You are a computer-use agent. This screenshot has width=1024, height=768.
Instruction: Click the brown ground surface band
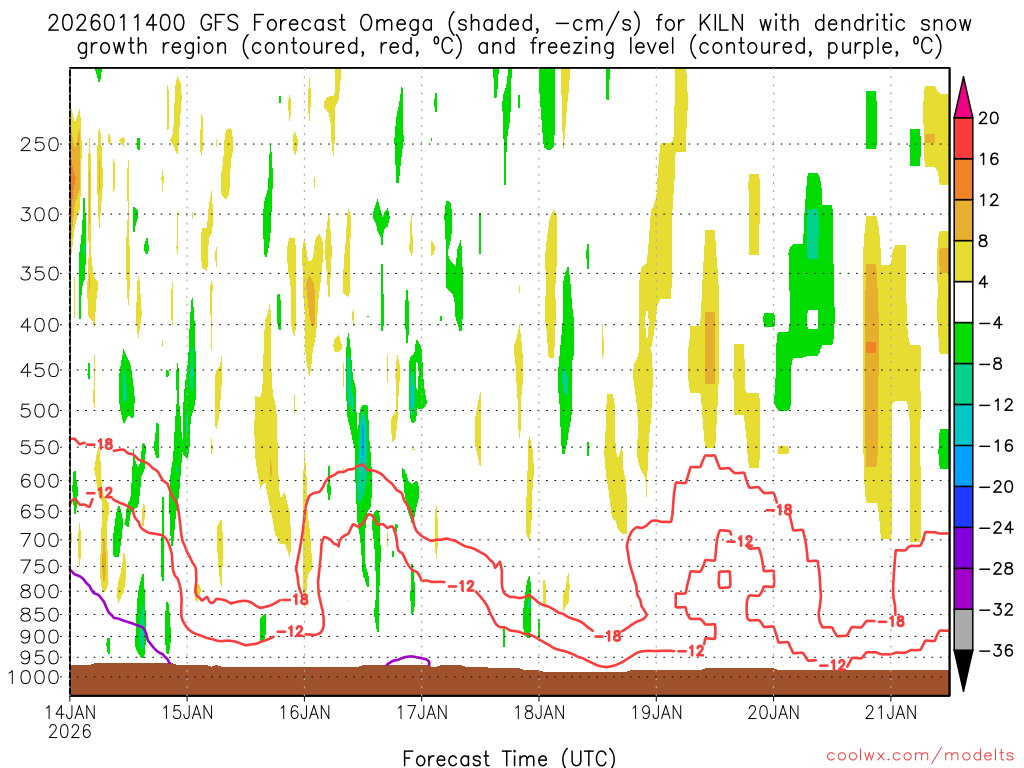(509, 680)
